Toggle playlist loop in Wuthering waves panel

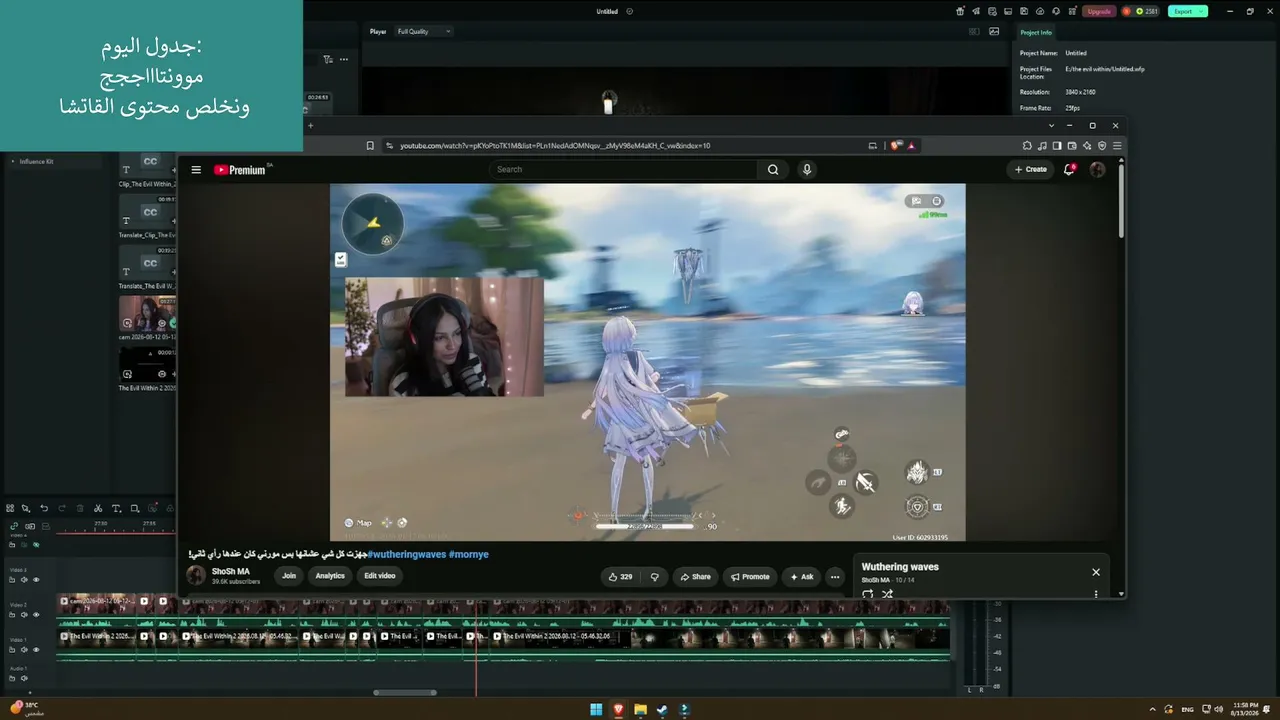[x=867, y=594]
